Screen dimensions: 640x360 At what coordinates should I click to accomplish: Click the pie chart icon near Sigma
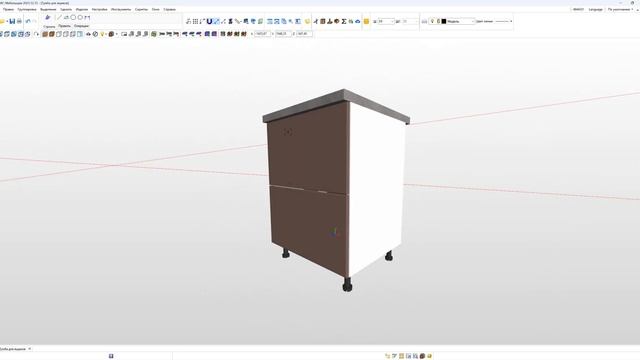(x=337, y=21)
